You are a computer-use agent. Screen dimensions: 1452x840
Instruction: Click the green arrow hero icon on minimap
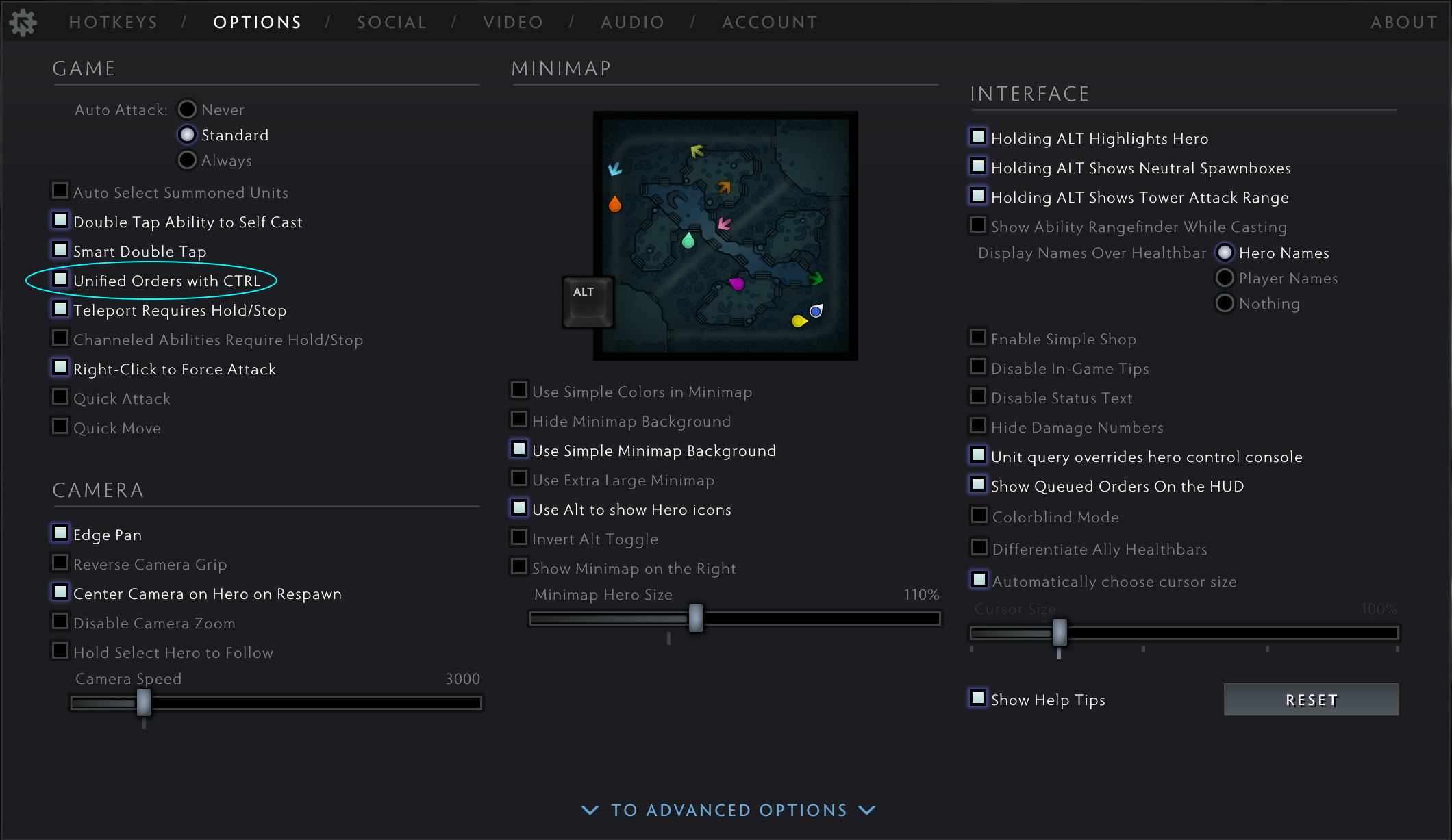[815, 279]
